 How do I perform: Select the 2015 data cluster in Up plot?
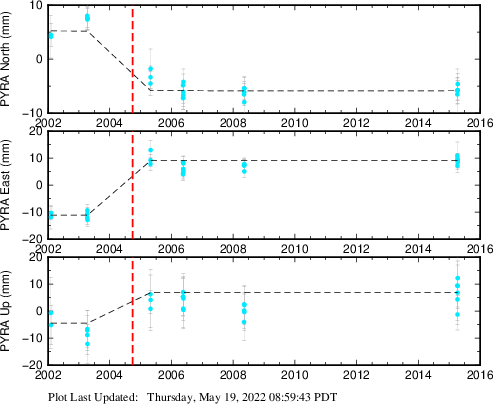click(458, 296)
